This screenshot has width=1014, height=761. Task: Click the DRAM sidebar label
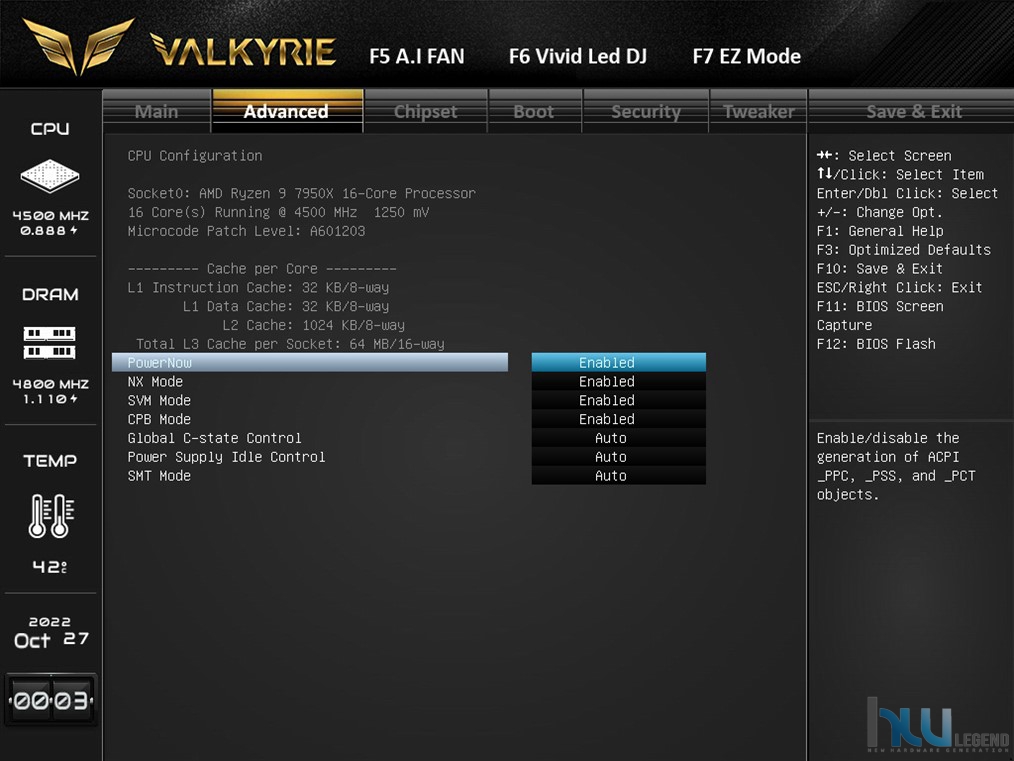tap(50, 294)
